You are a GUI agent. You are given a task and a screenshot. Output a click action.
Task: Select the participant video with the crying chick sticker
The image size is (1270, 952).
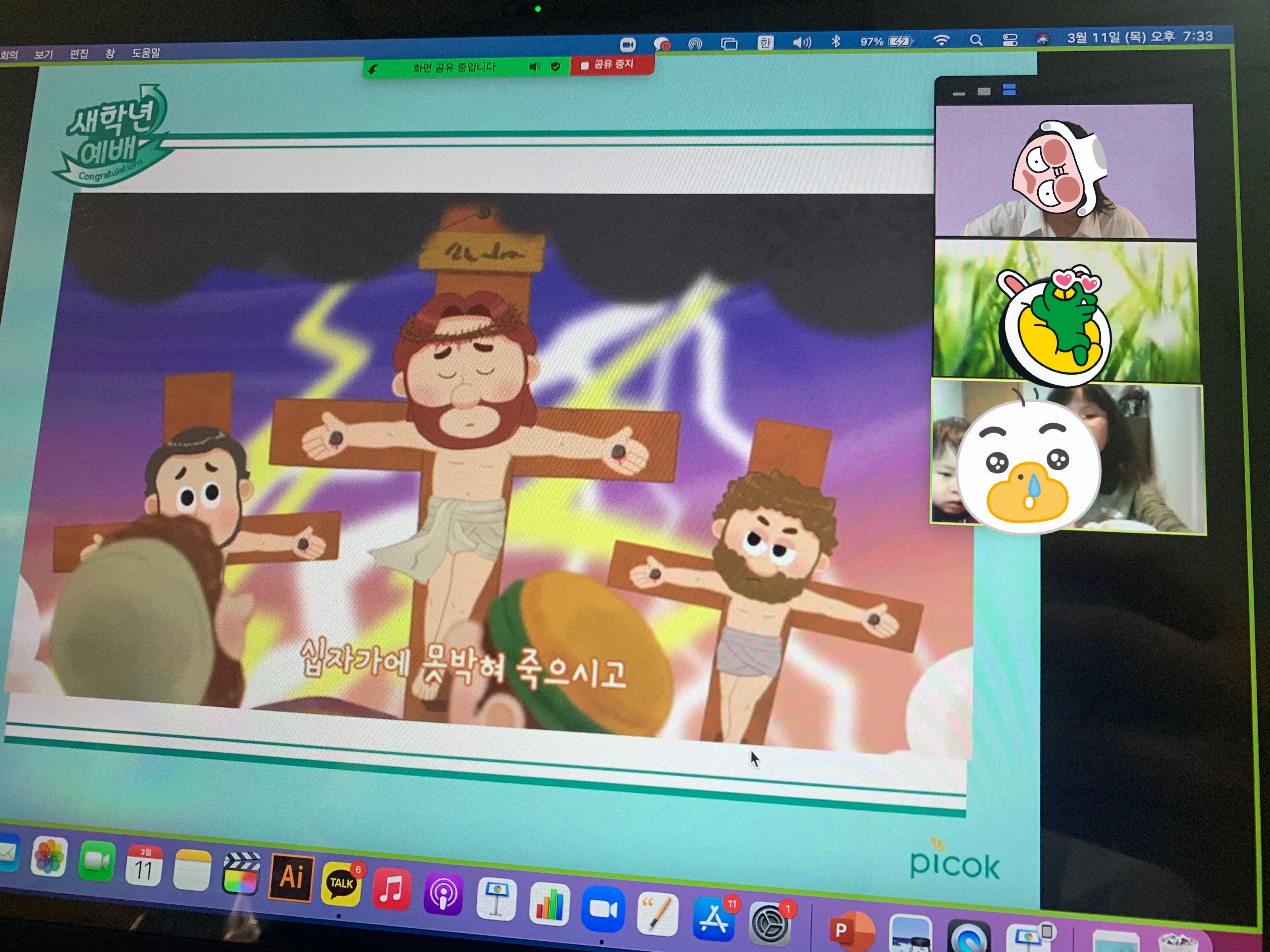(1068, 457)
